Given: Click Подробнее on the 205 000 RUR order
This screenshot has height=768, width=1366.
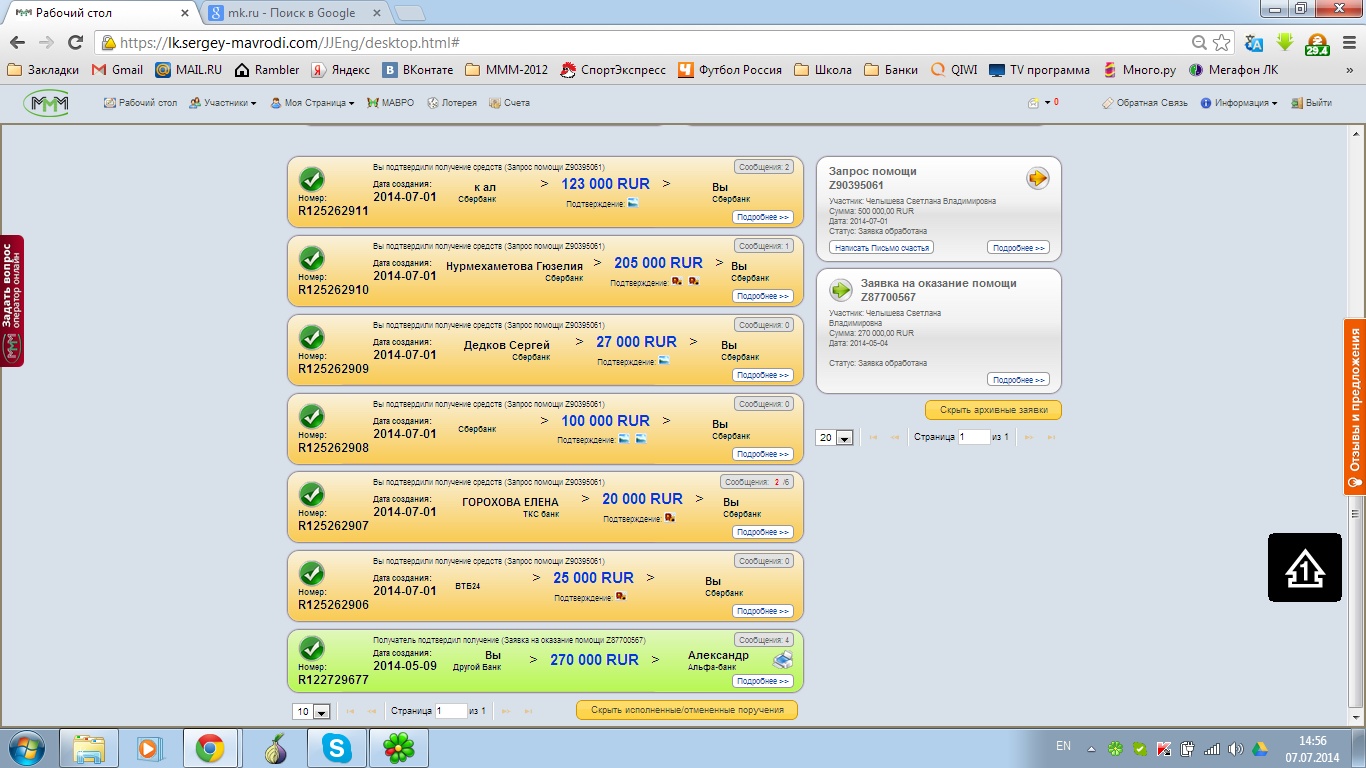Looking at the screenshot, I should (x=762, y=296).
